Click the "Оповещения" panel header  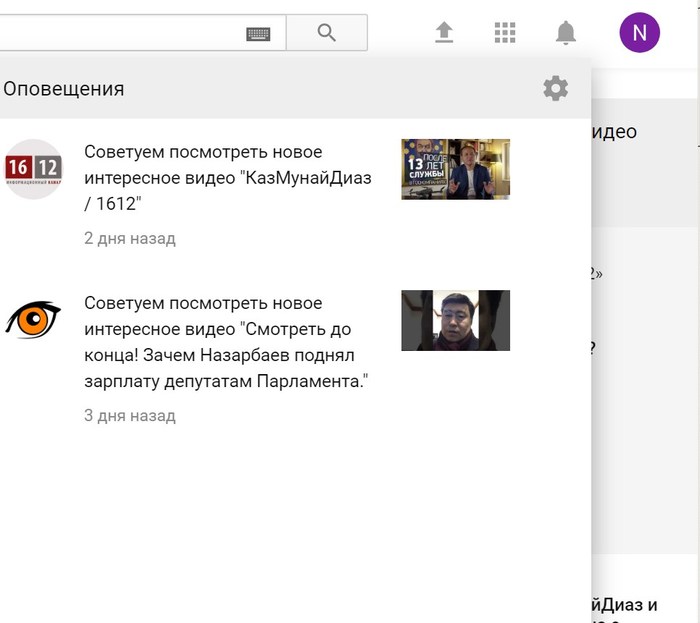pos(64,88)
